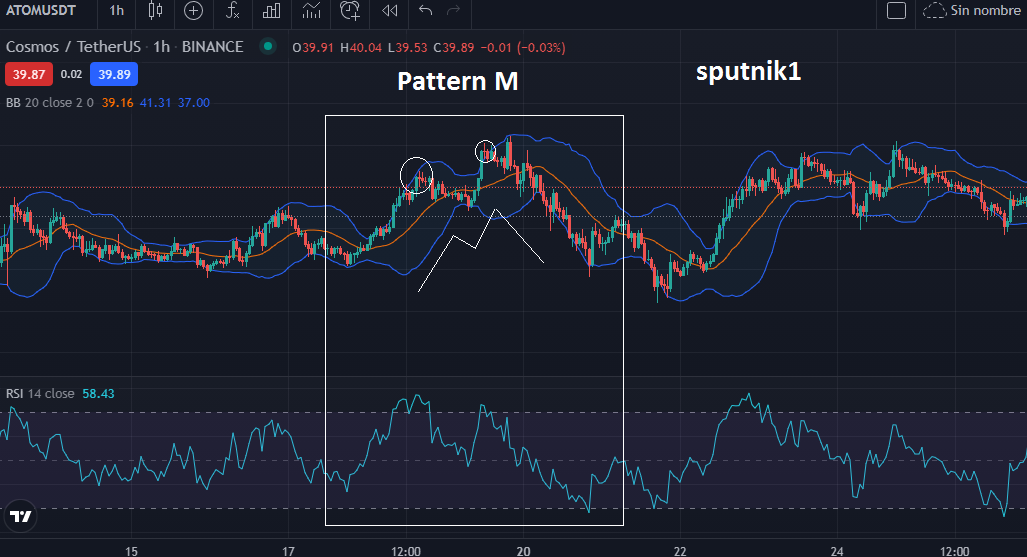Click the upper band value 41.31
The image size is (1027, 557).
tap(155, 103)
